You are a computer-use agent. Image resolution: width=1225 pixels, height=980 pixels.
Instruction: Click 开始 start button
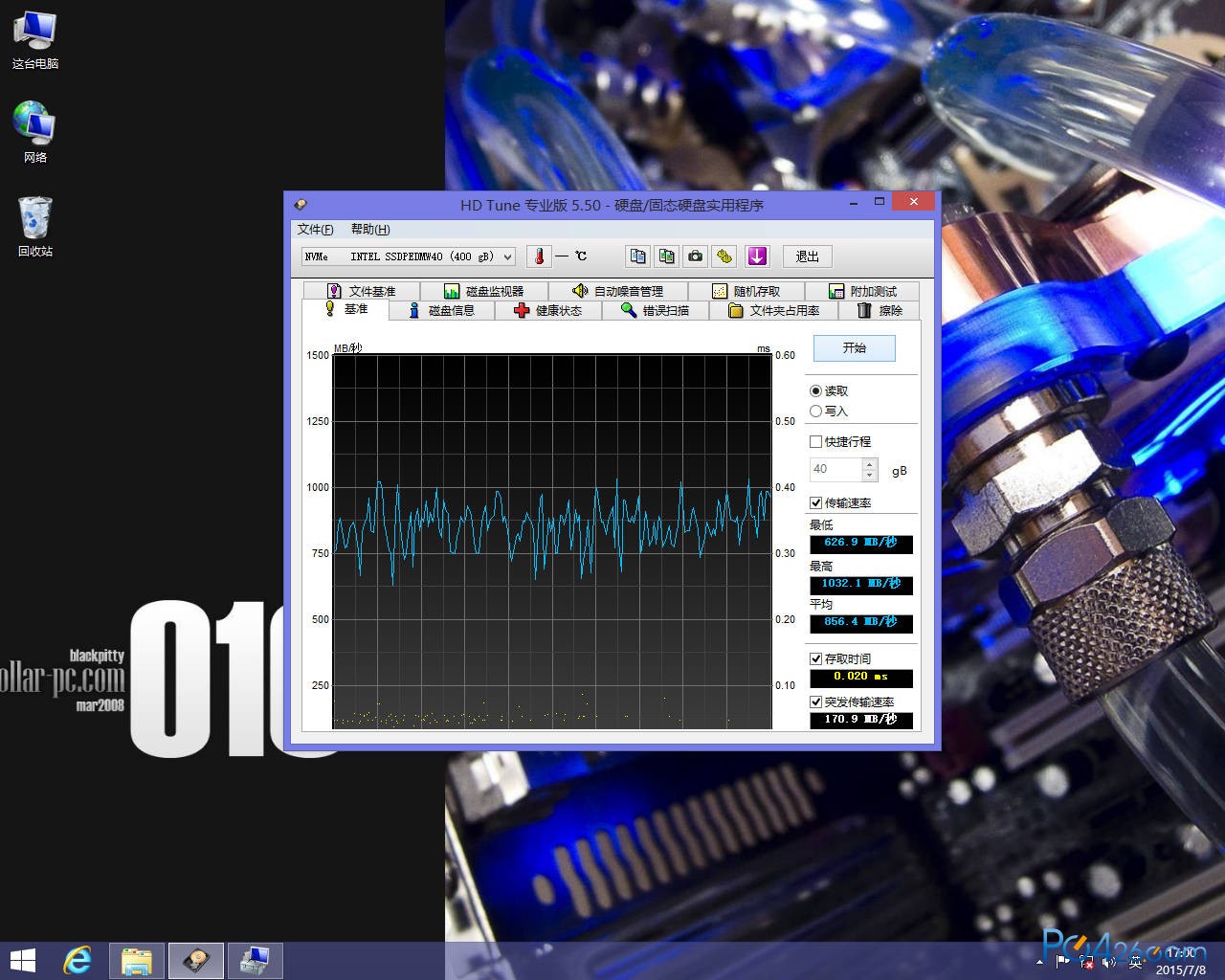pyautogui.click(x=855, y=347)
